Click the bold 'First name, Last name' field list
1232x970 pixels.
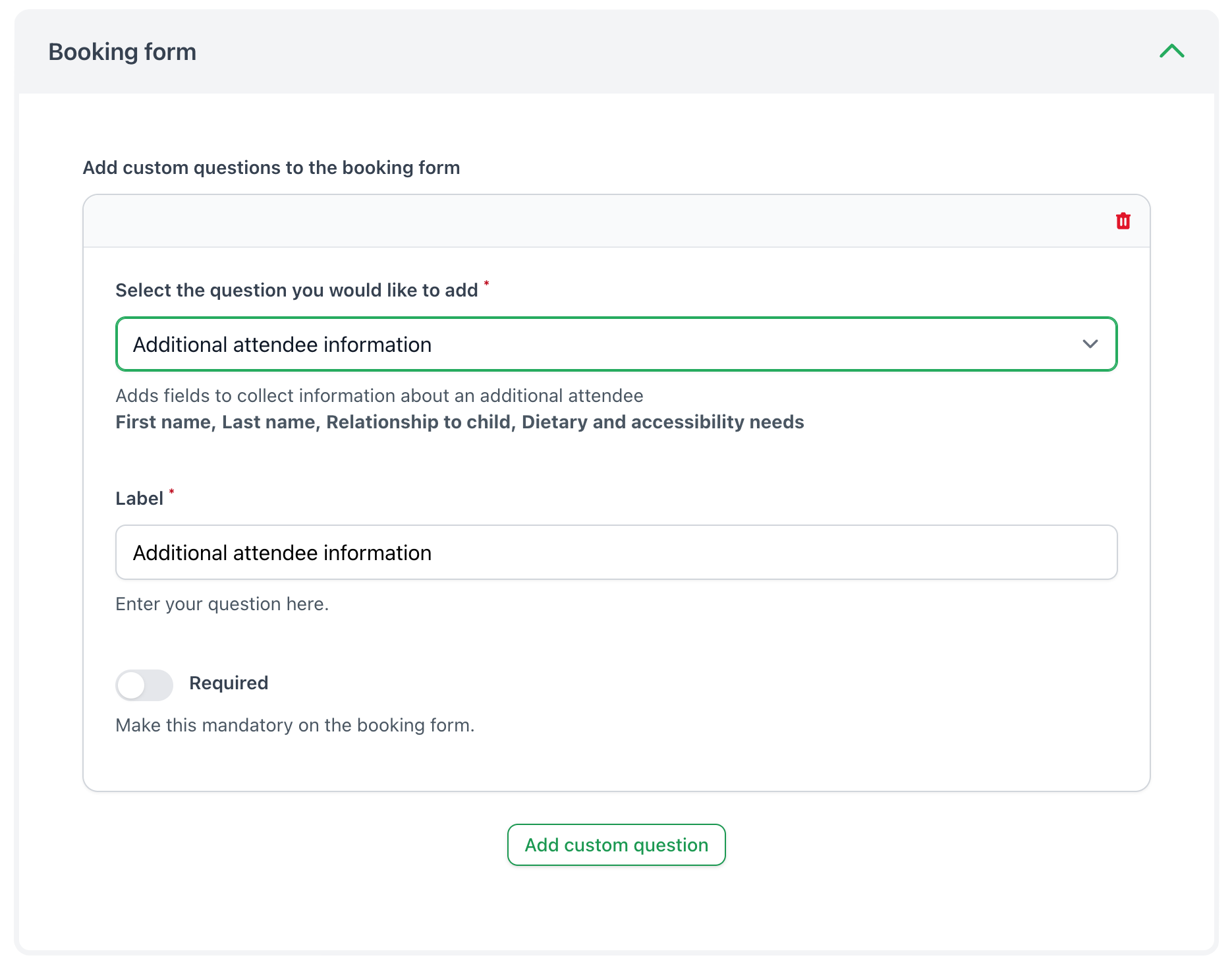[x=459, y=422]
